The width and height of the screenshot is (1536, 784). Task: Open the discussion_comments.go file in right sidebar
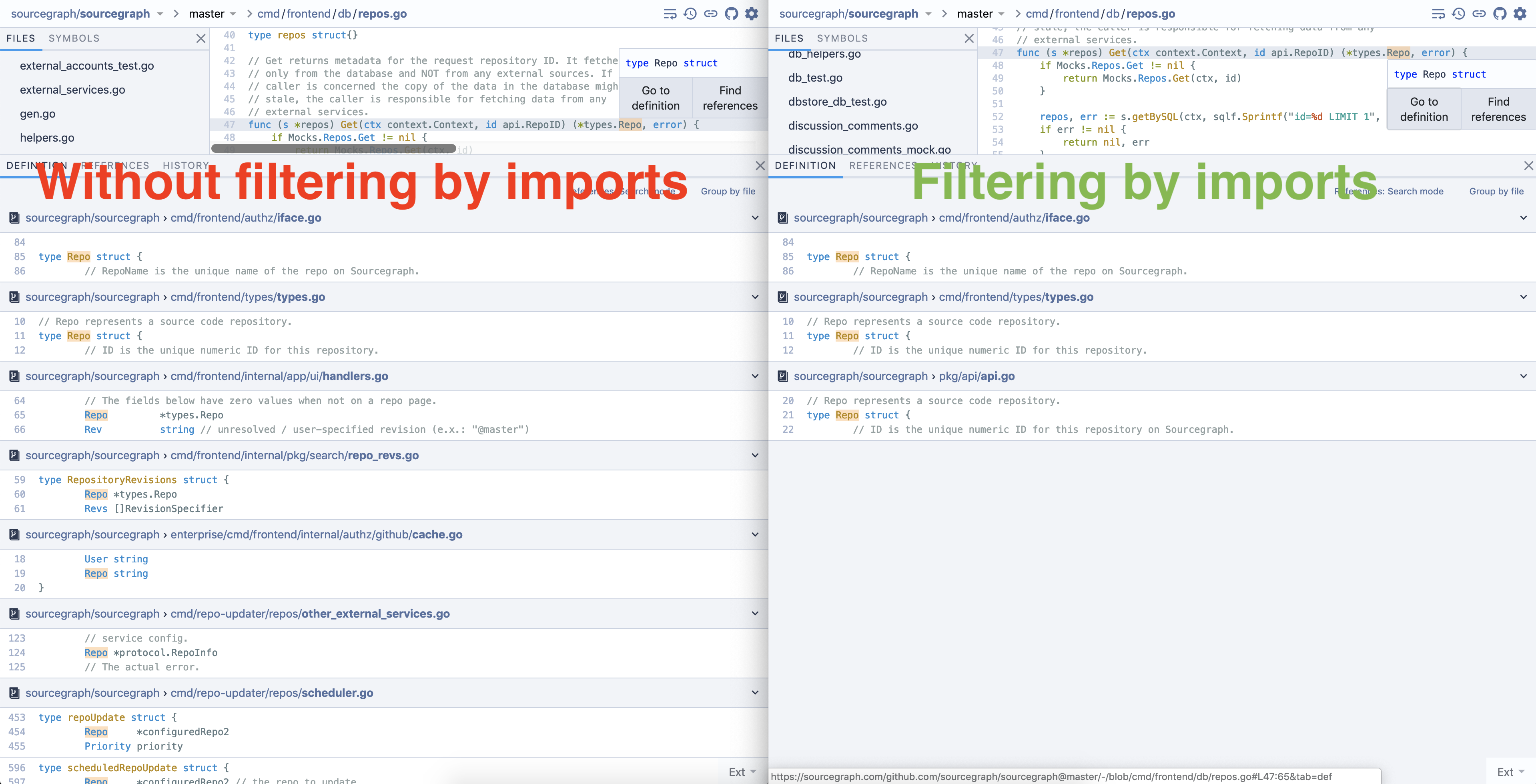click(853, 126)
